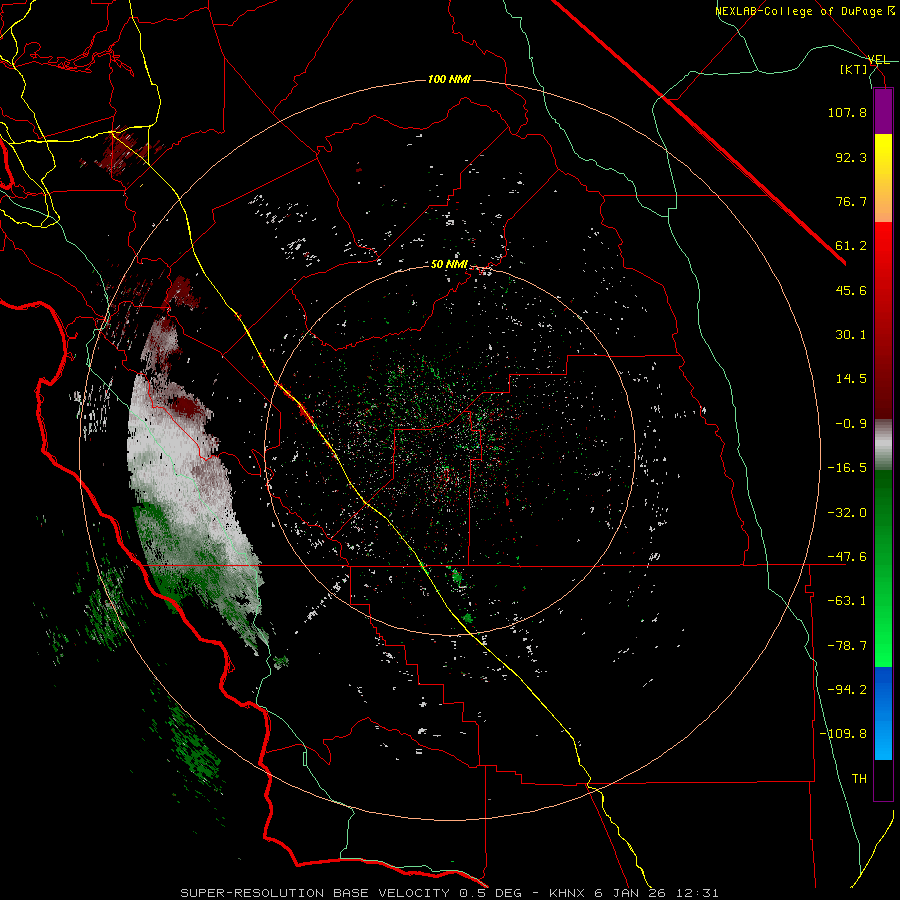This screenshot has width=900, height=900.
Task: Click the TH label on the legend
Action: (x=859, y=779)
